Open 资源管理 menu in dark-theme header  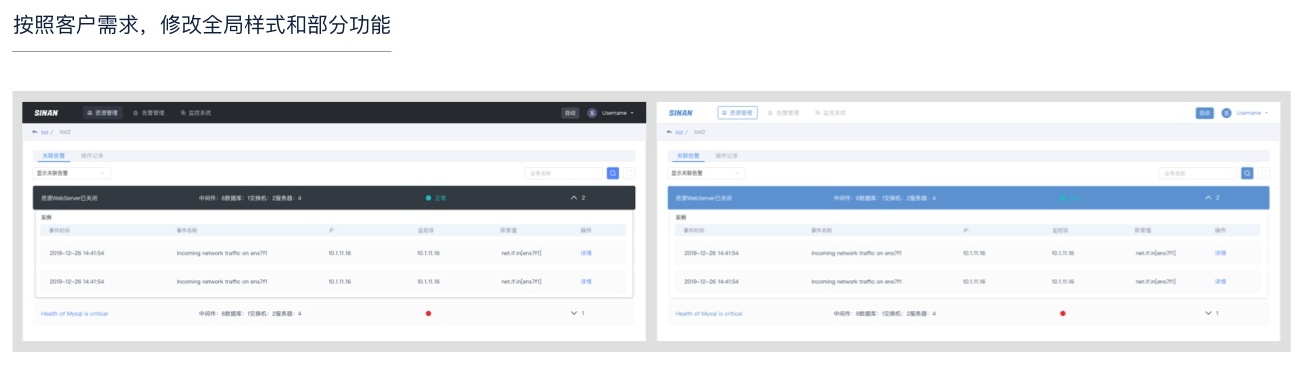click(x=102, y=113)
